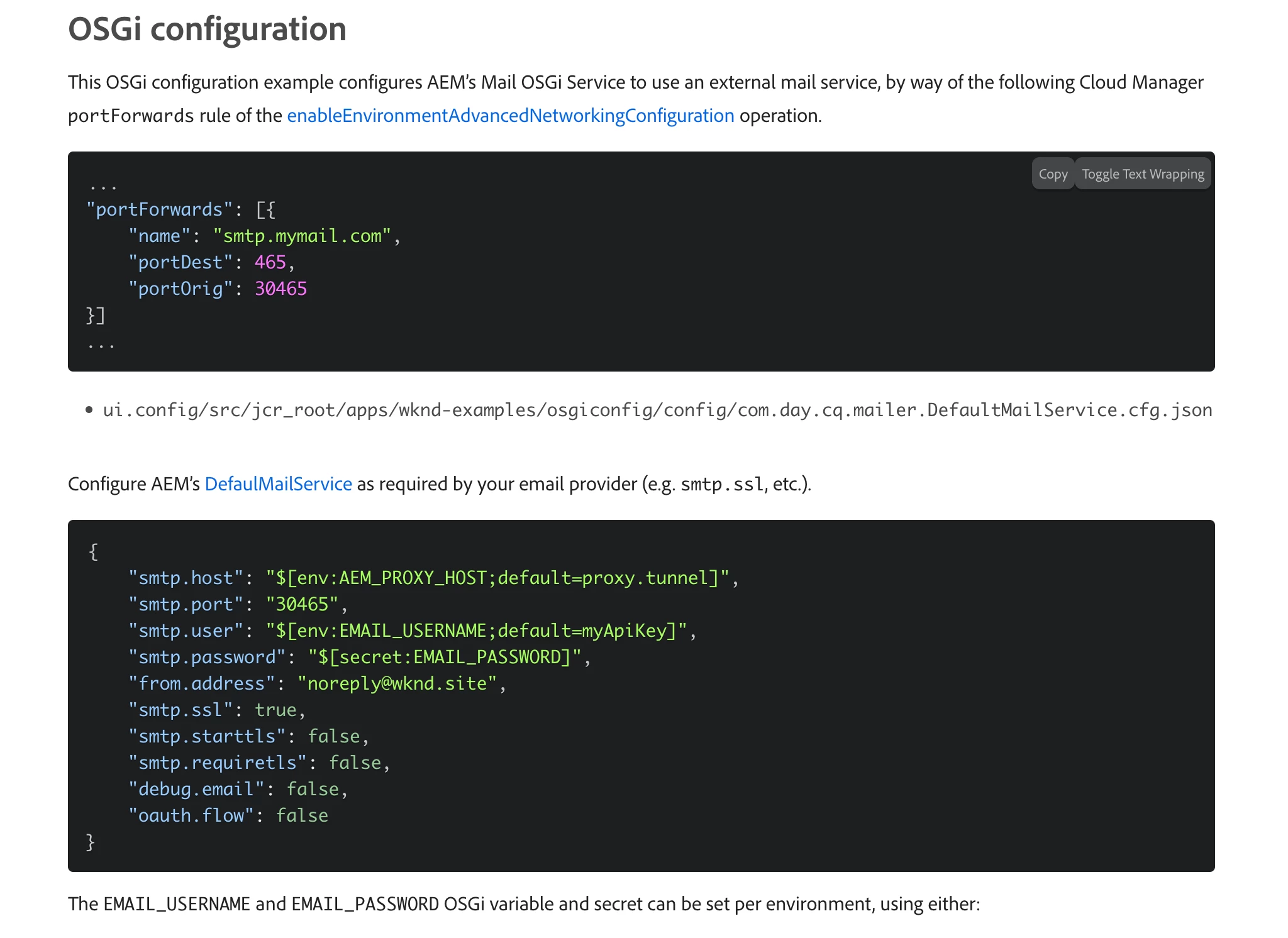Click the EMAIL_USERNAME smtp.user value
Screen dimensions: 1288x938
coord(475,631)
